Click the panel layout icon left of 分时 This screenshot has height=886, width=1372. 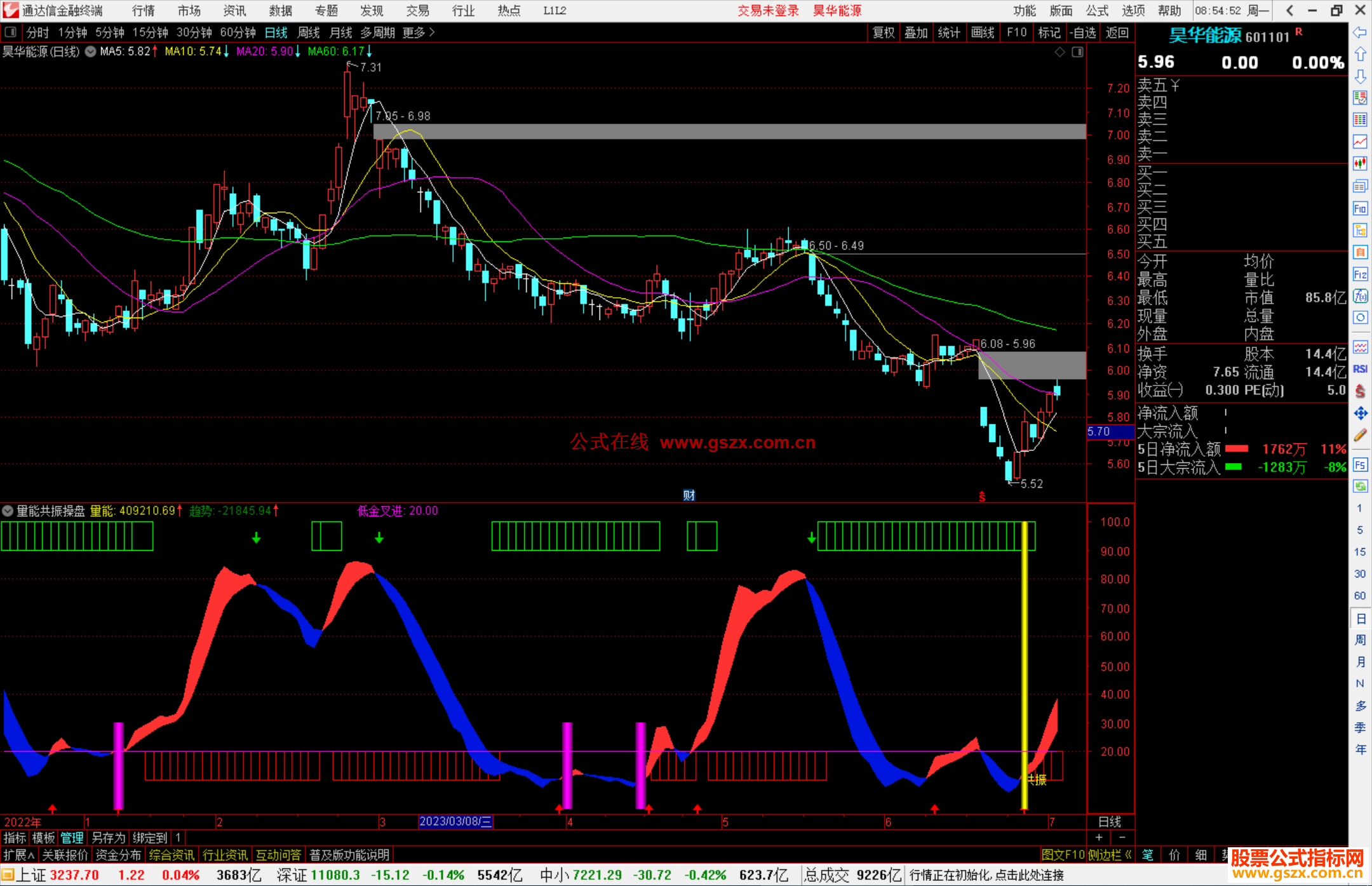(10, 32)
